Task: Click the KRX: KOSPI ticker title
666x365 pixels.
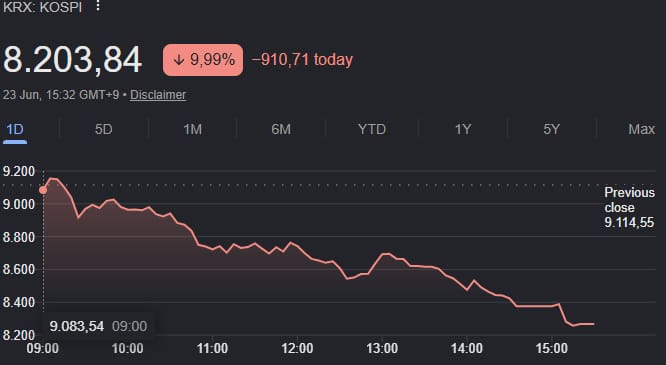Action: pos(42,7)
